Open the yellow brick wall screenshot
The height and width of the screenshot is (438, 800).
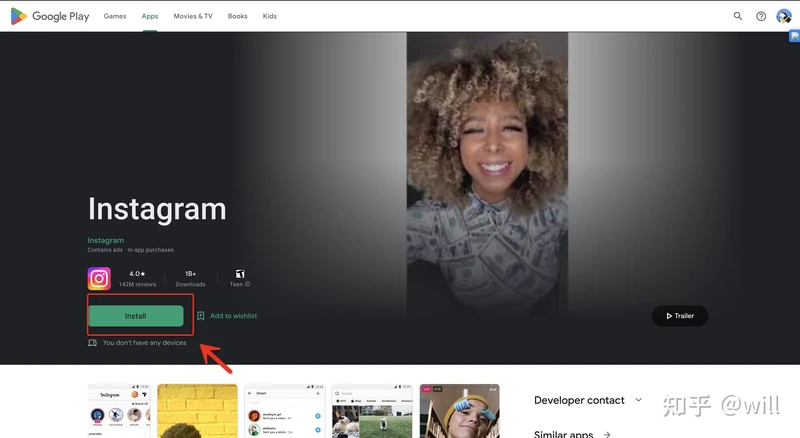point(197,411)
